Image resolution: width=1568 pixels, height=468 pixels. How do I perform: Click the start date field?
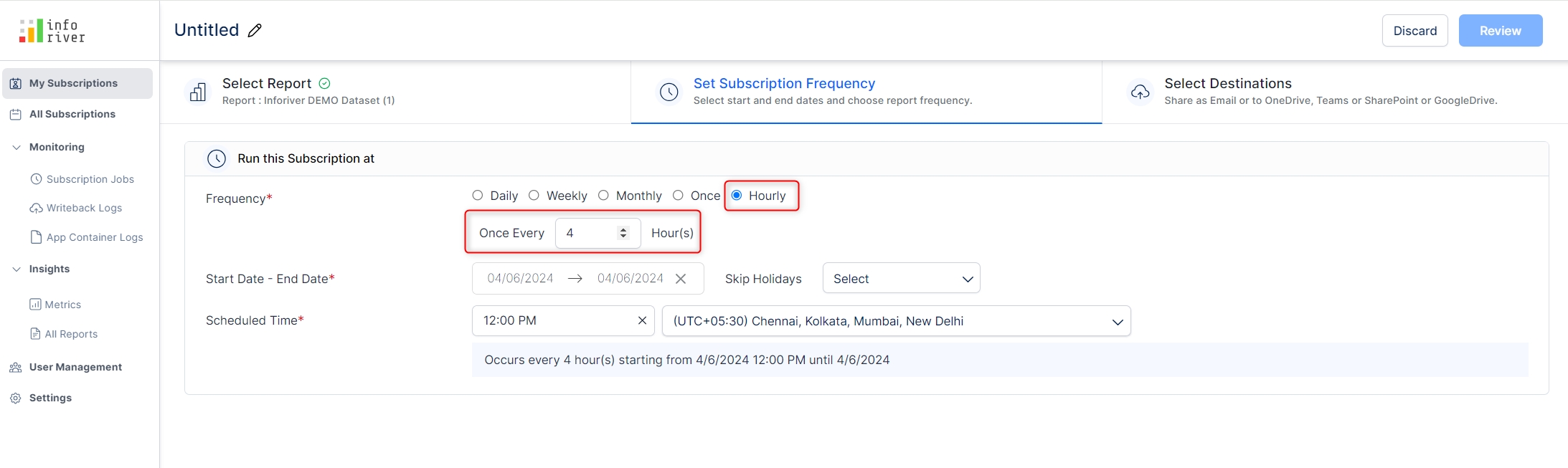pos(520,279)
